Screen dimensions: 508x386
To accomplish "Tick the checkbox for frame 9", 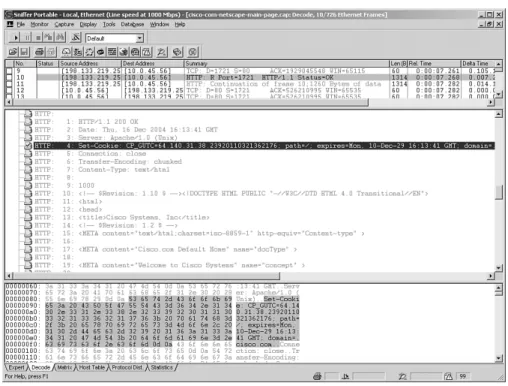I will click(x=9, y=71).
